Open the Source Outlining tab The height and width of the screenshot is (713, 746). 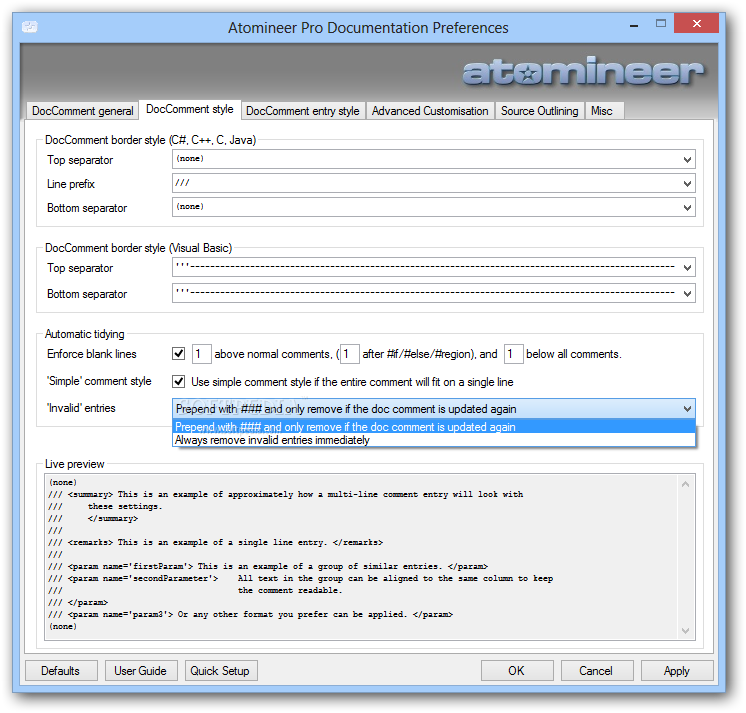(540, 111)
